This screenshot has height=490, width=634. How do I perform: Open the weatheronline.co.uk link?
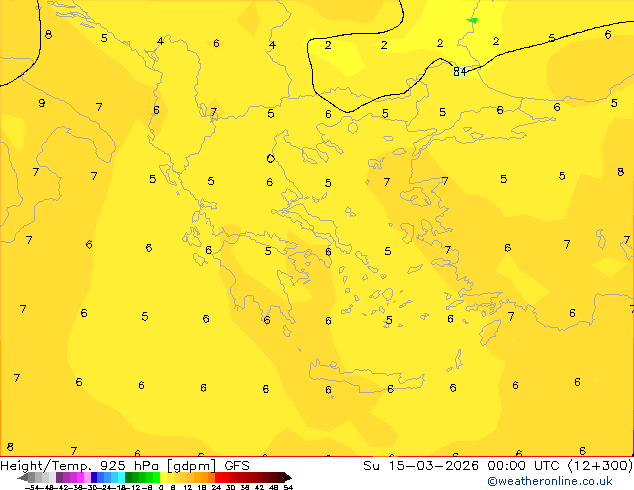point(549,481)
